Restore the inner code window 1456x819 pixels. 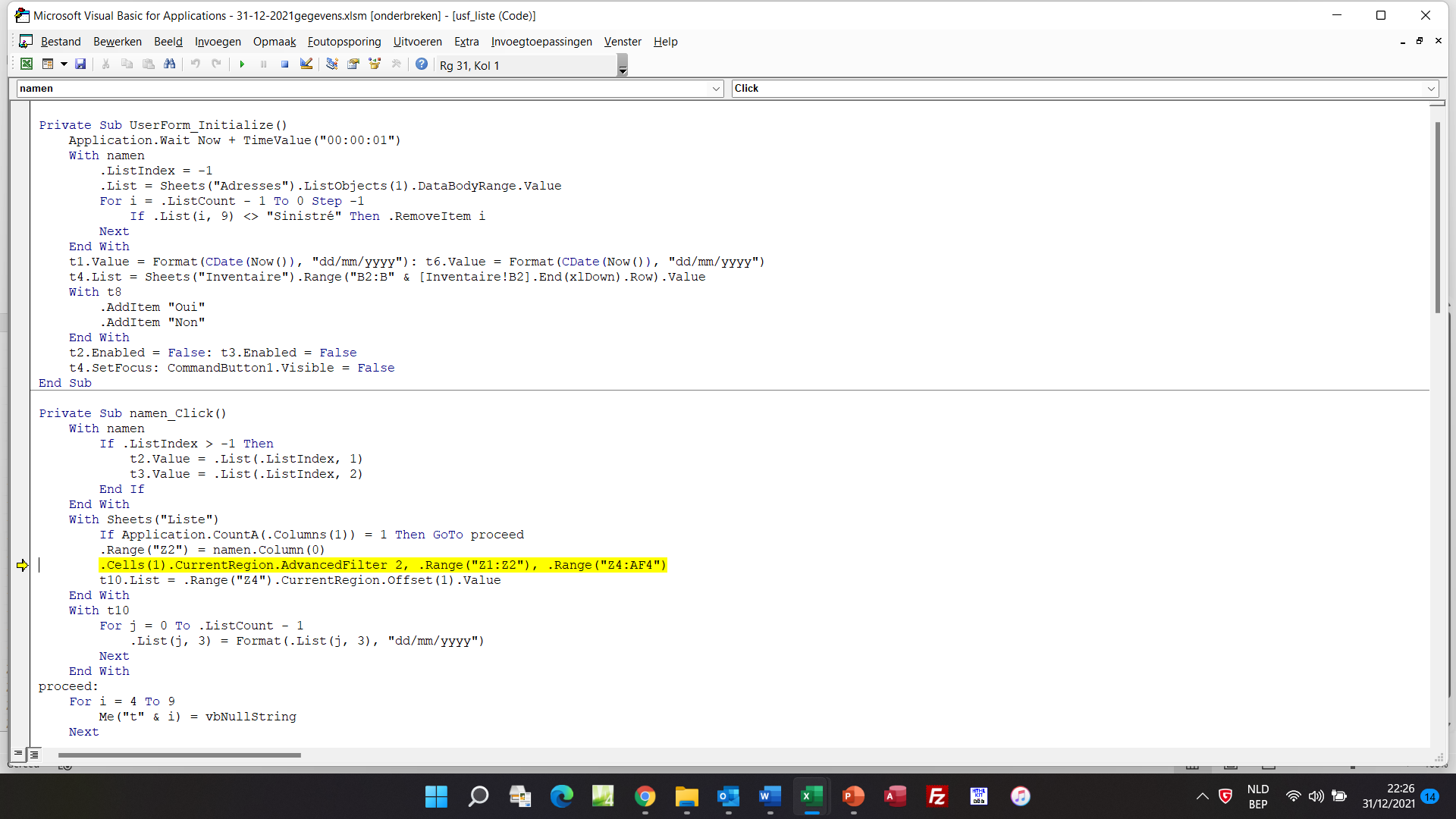[x=1420, y=41]
